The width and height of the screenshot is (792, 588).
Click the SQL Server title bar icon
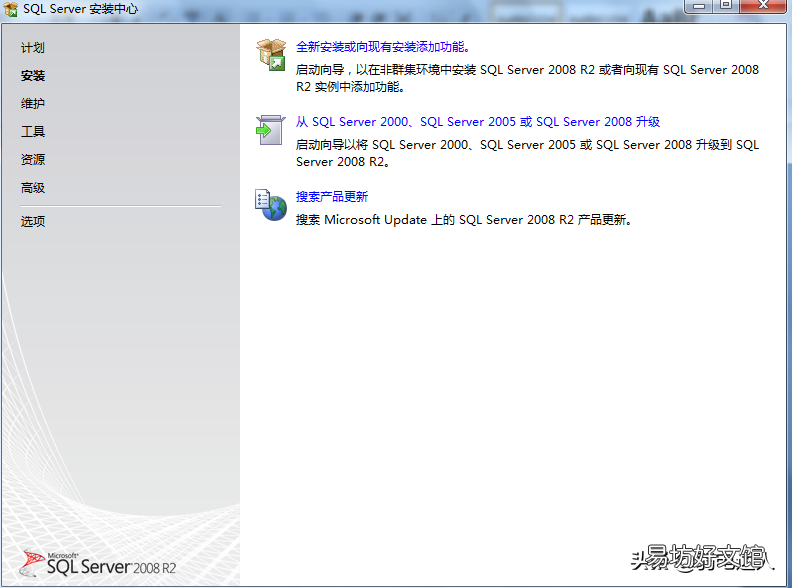(11, 9)
